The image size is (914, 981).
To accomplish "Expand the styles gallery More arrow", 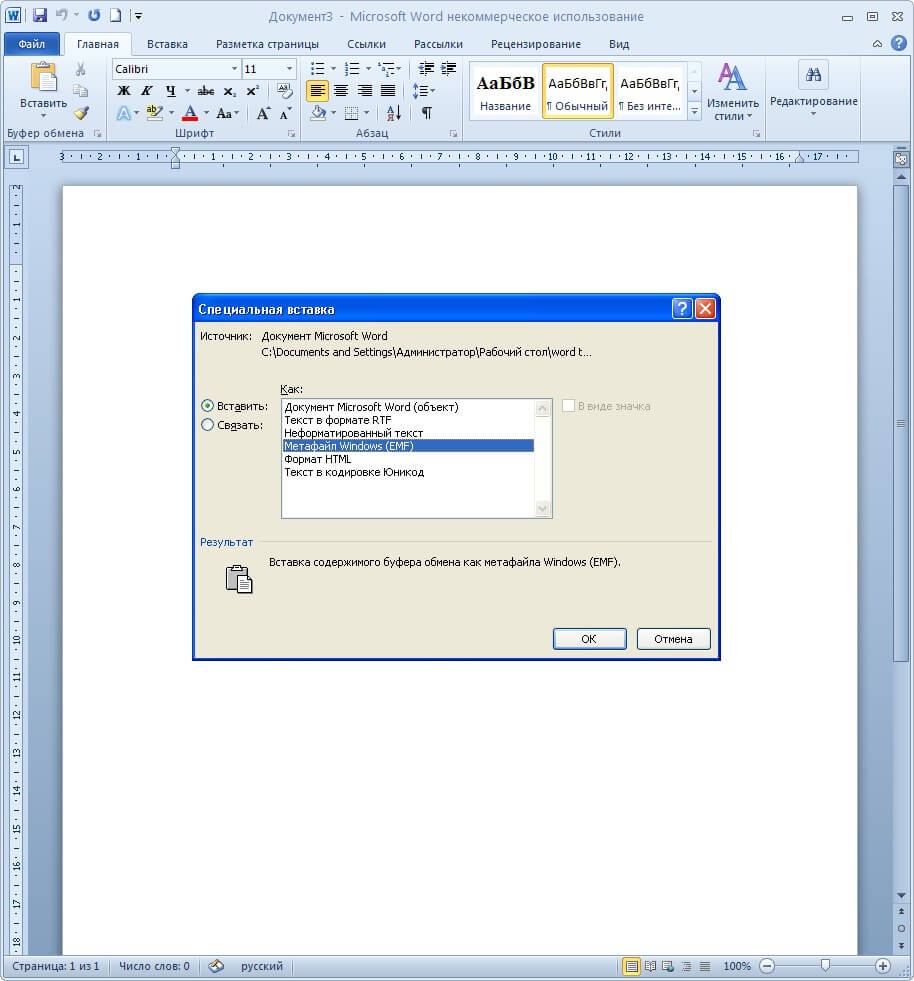I will (x=694, y=112).
